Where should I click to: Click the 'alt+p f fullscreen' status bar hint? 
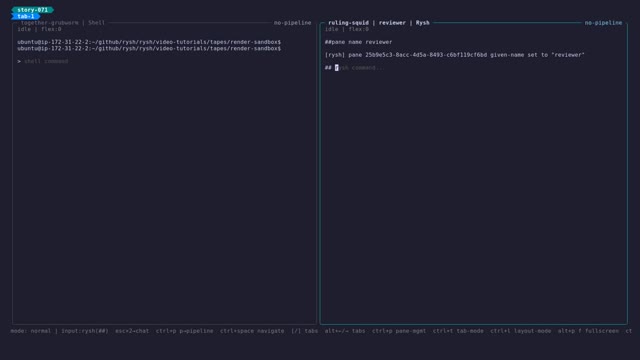588,331
